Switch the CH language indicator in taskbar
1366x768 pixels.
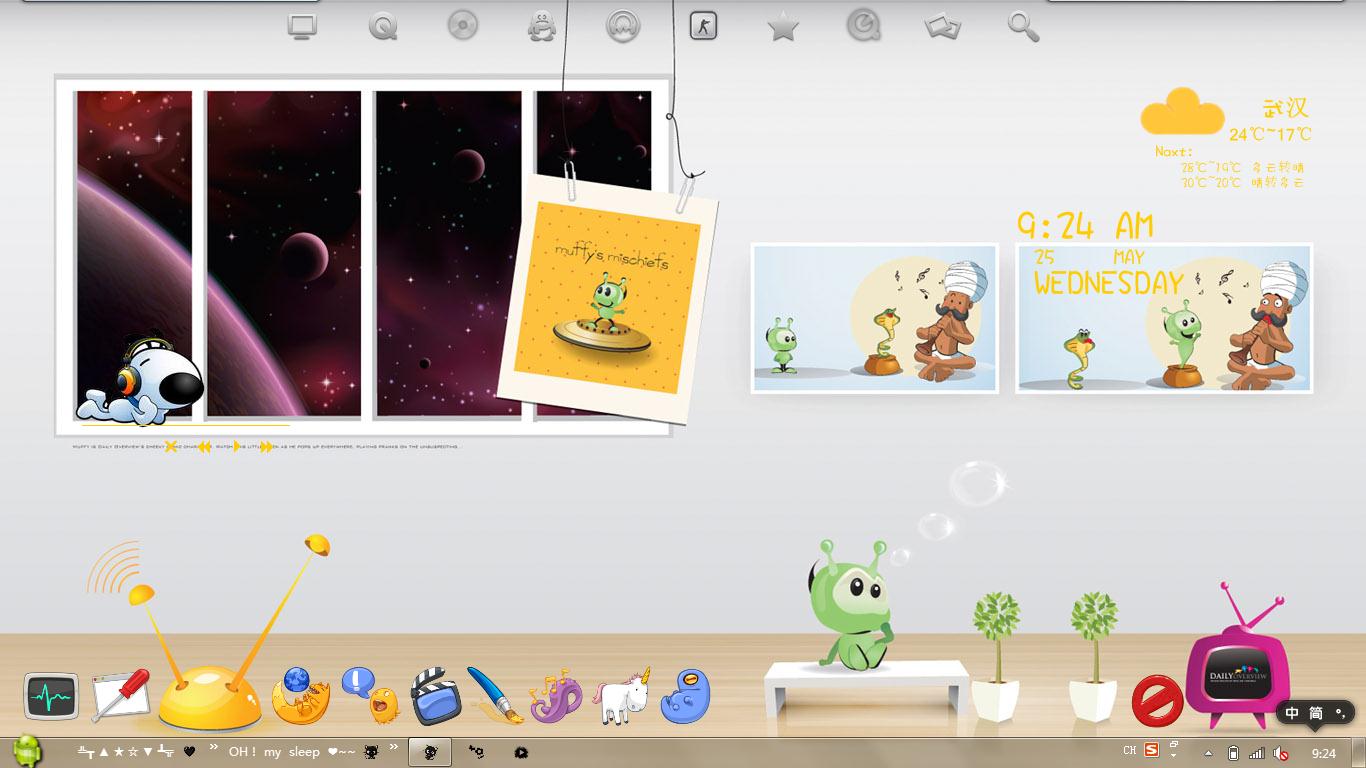(x=1130, y=750)
